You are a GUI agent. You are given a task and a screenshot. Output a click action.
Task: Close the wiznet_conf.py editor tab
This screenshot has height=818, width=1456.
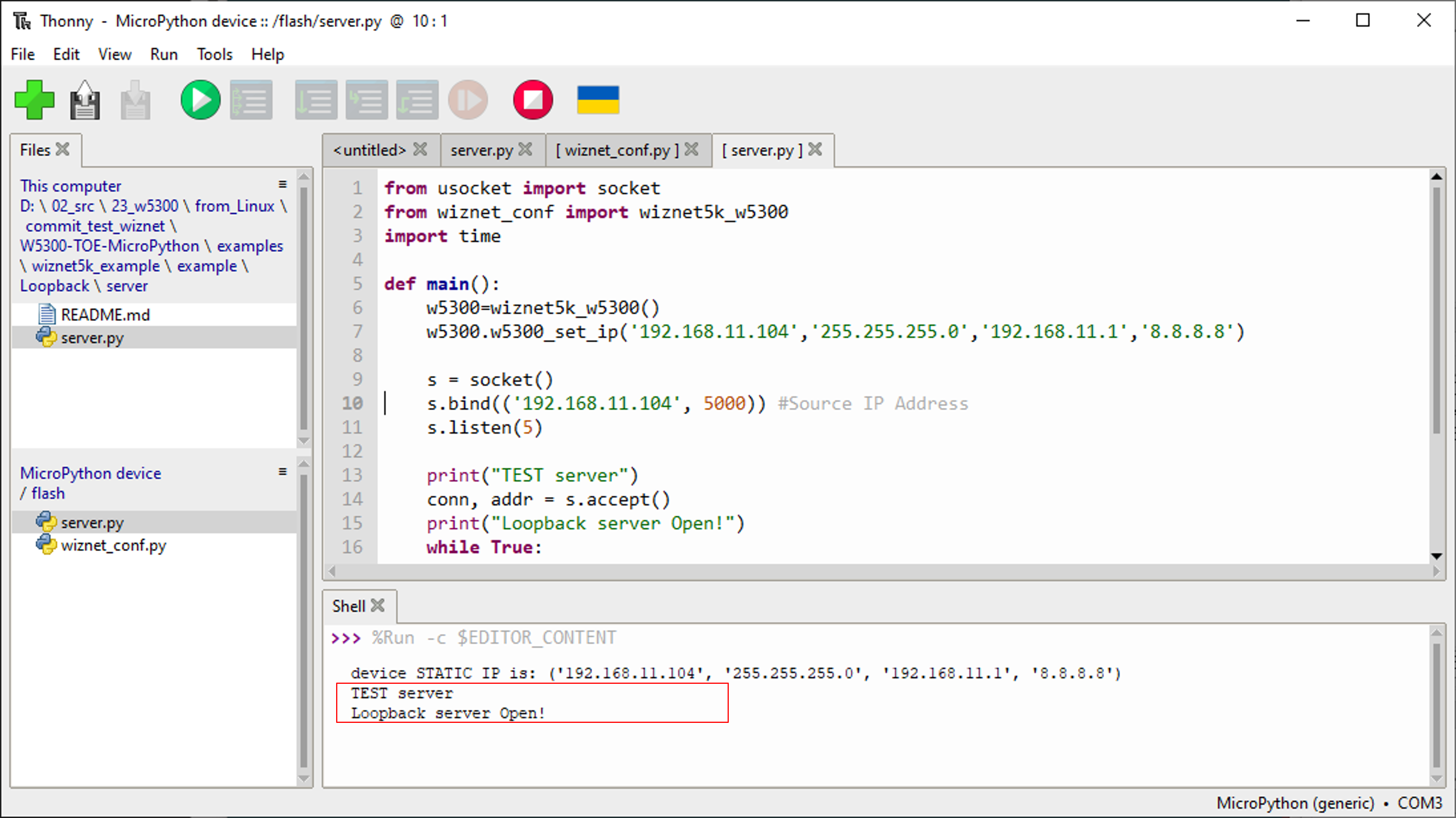[x=691, y=149]
